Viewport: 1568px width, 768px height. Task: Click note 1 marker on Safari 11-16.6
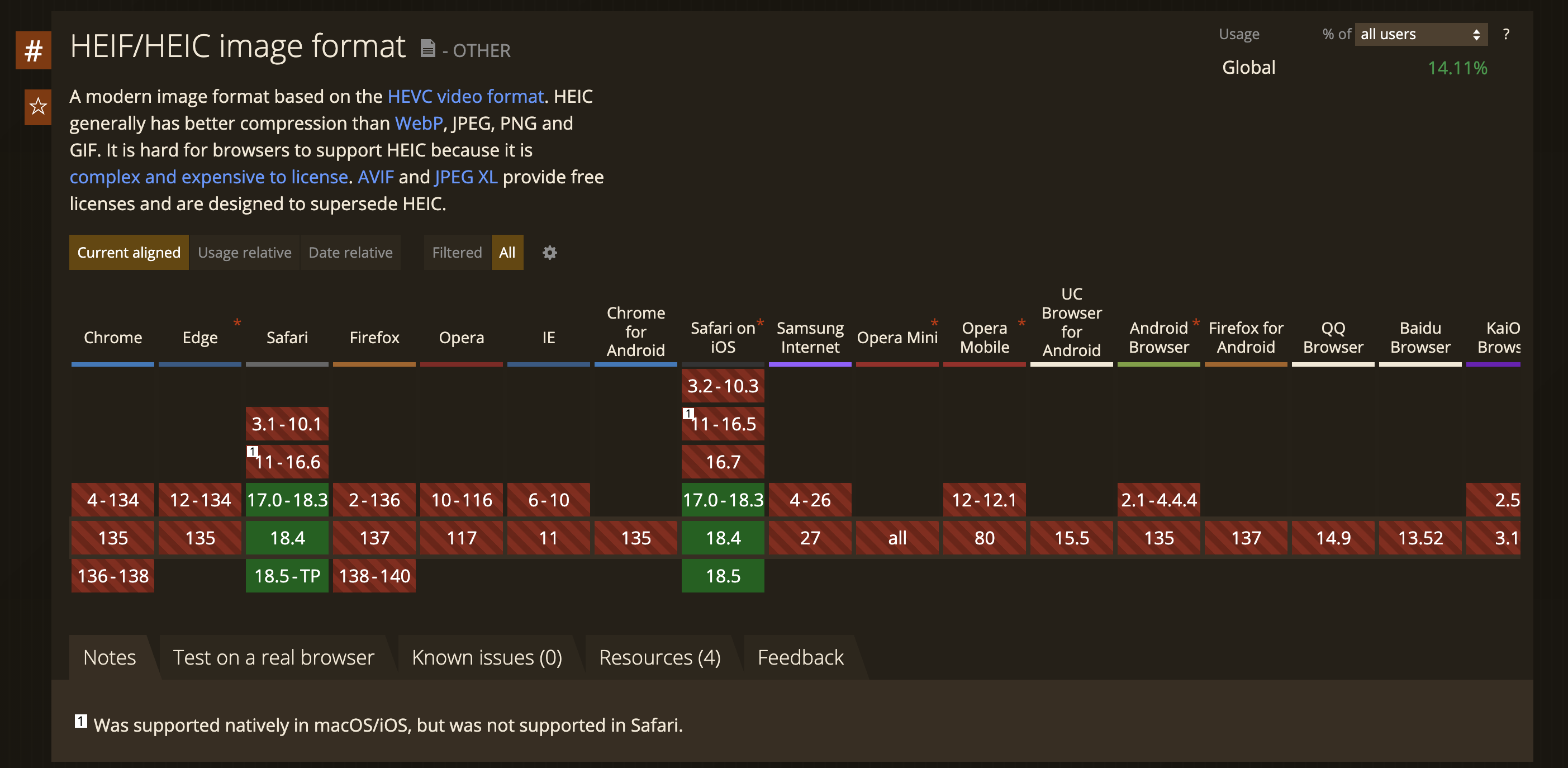(x=252, y=451)
